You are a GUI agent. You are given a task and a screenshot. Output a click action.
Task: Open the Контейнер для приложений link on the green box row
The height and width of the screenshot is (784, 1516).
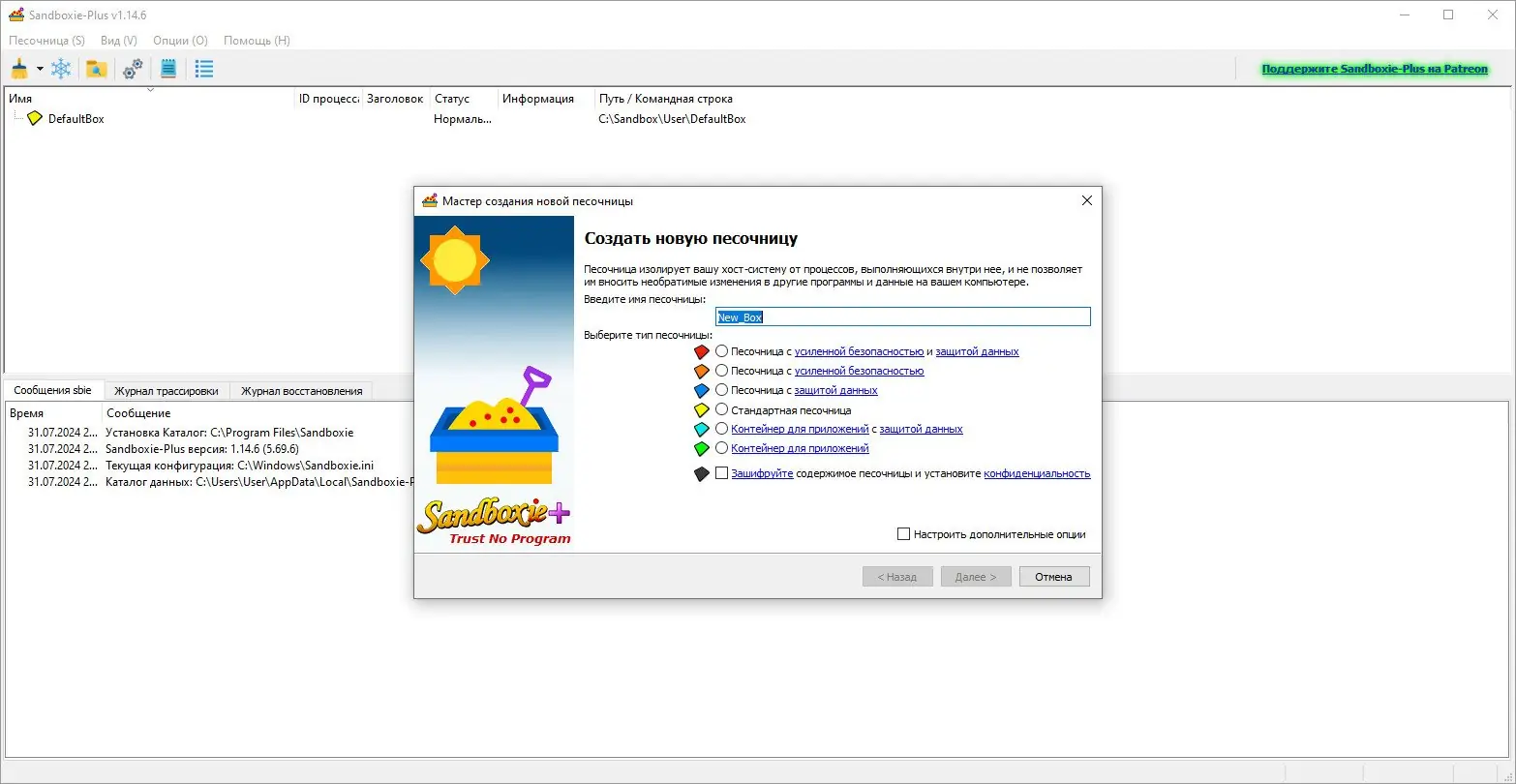point(800,448)
